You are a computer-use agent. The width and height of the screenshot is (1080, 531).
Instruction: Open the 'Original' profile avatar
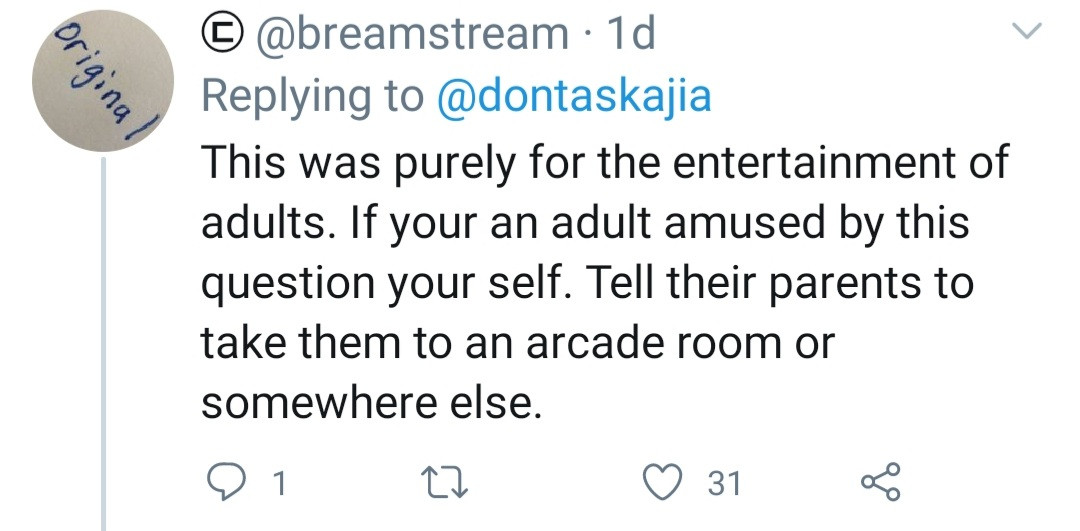point(106,82)
